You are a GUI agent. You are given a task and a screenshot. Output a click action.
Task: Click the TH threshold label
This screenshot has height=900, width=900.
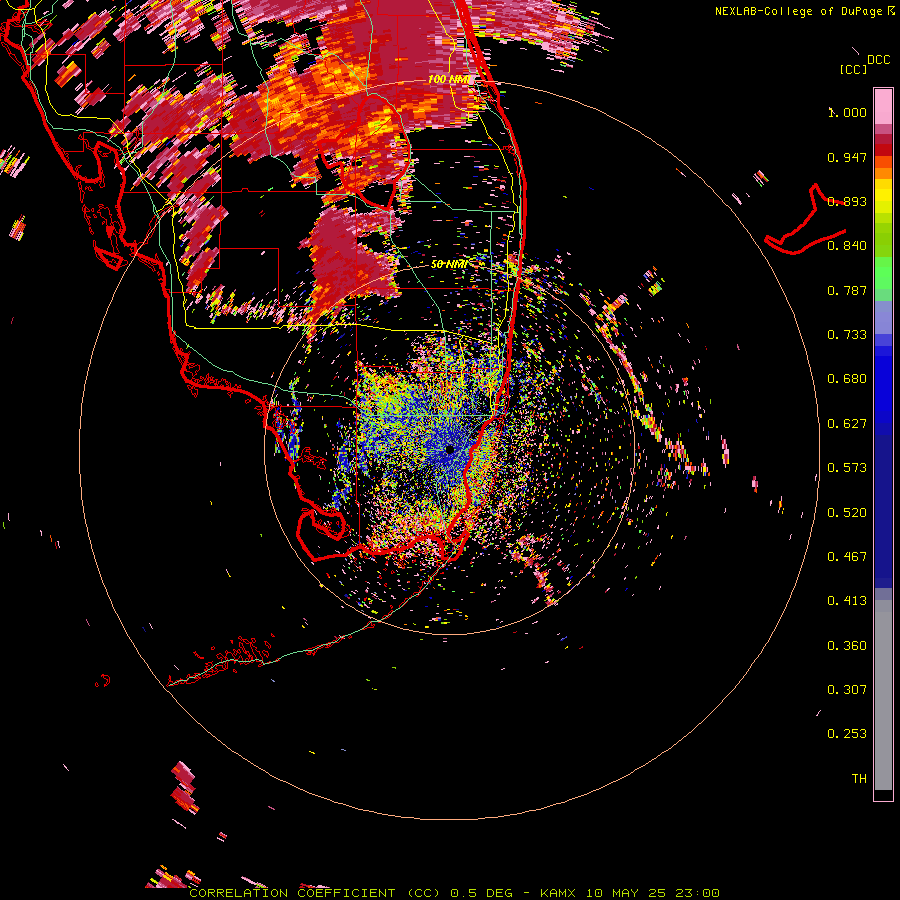coord(859,779)
